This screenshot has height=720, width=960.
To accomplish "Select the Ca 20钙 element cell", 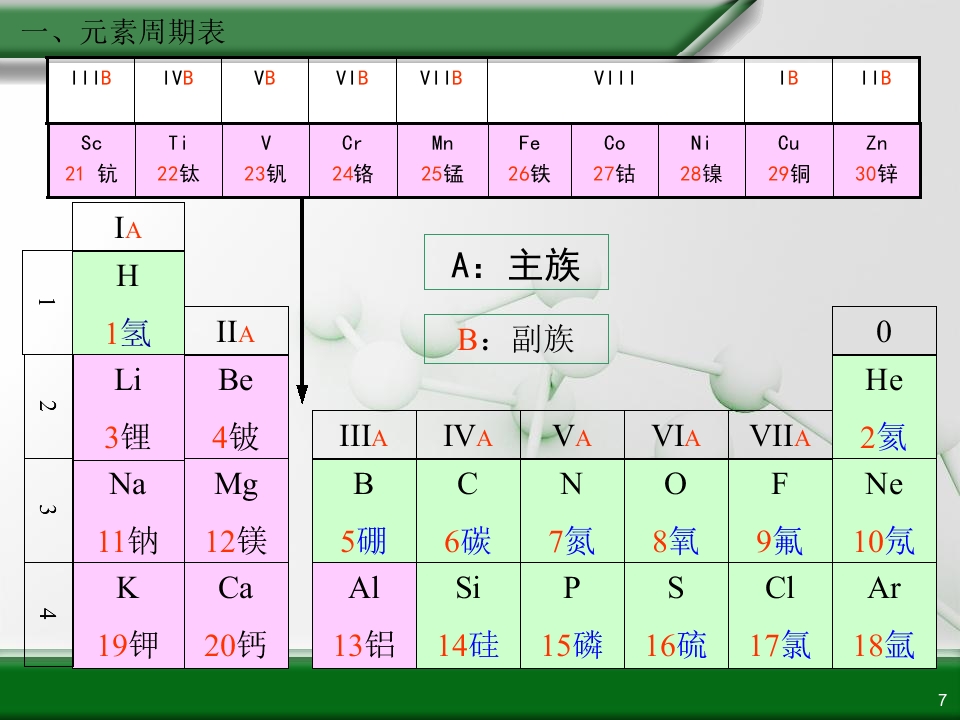I will tap(236, 615).
